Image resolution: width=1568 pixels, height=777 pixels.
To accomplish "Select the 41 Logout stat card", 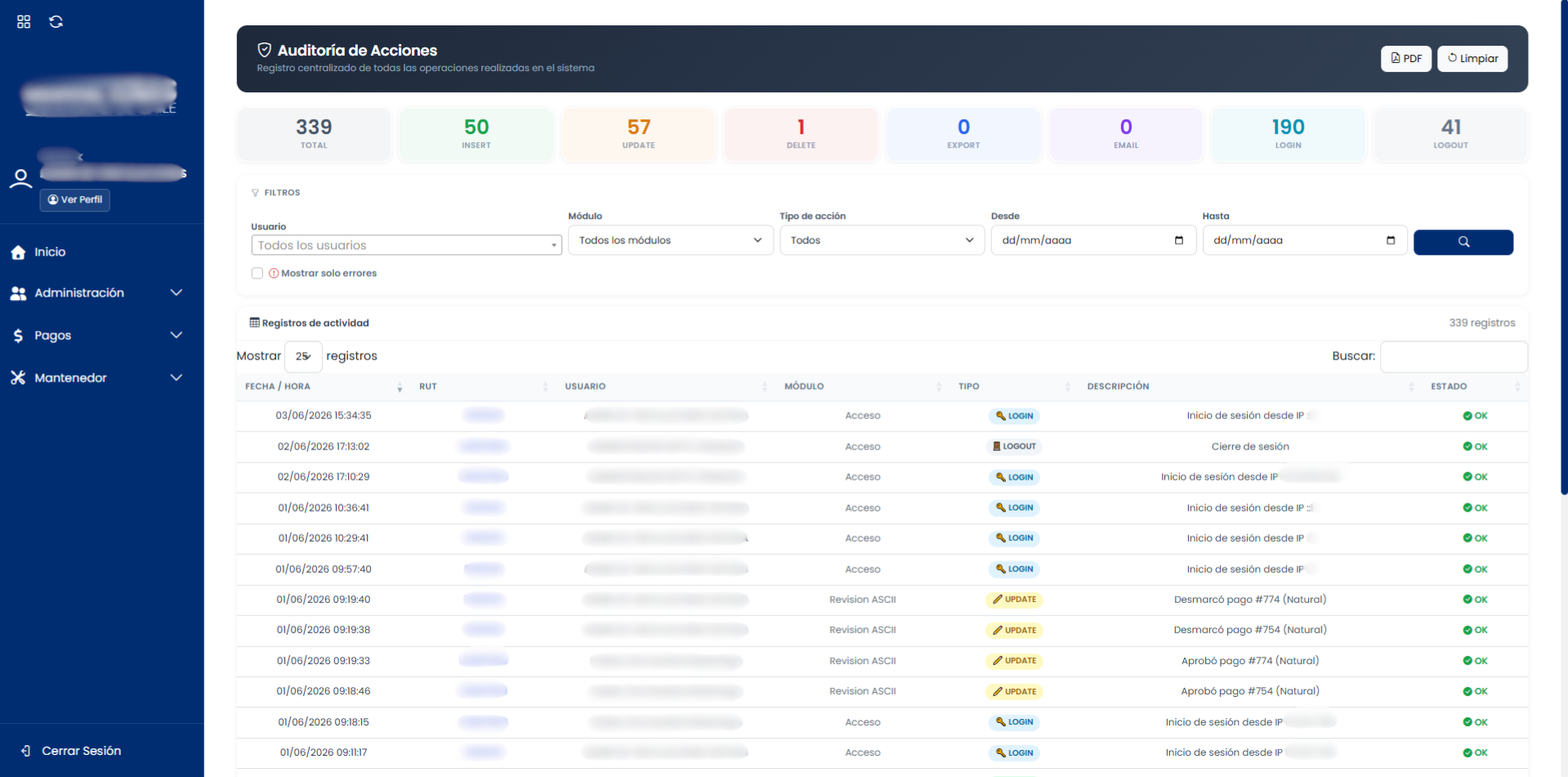I will click(x=1451, y=134).
